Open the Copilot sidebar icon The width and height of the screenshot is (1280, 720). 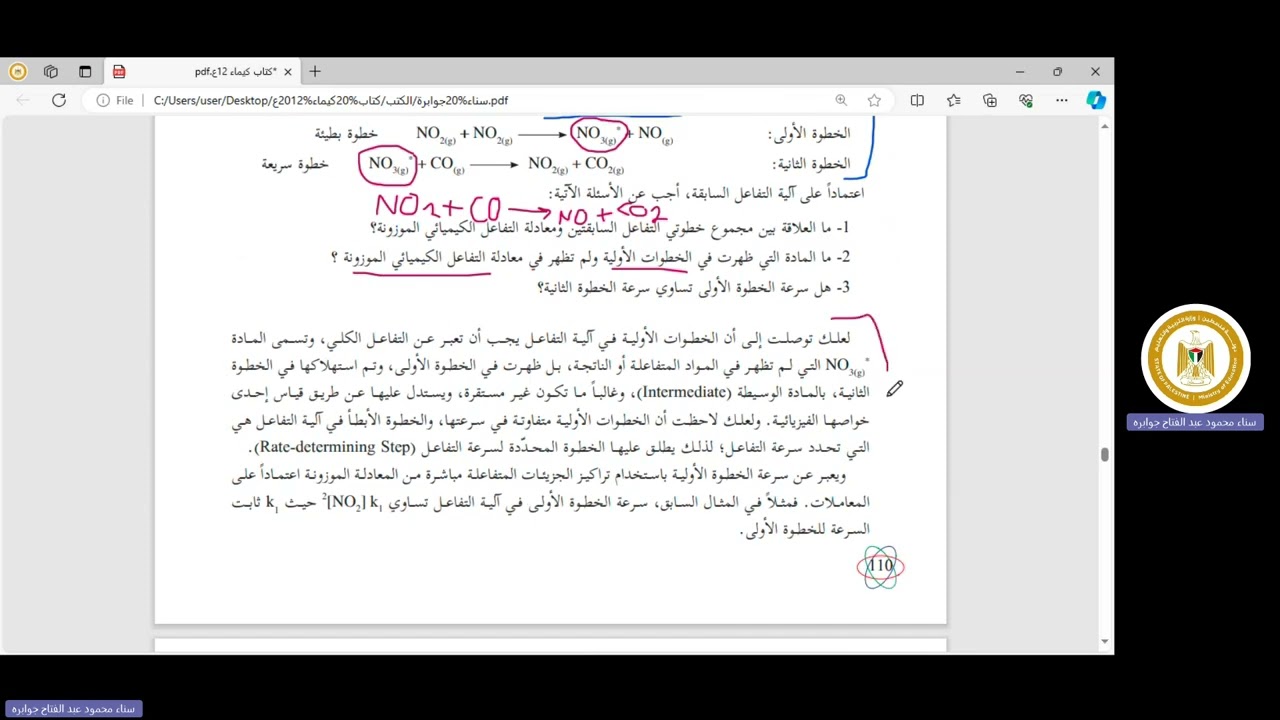pos(1096,100)
